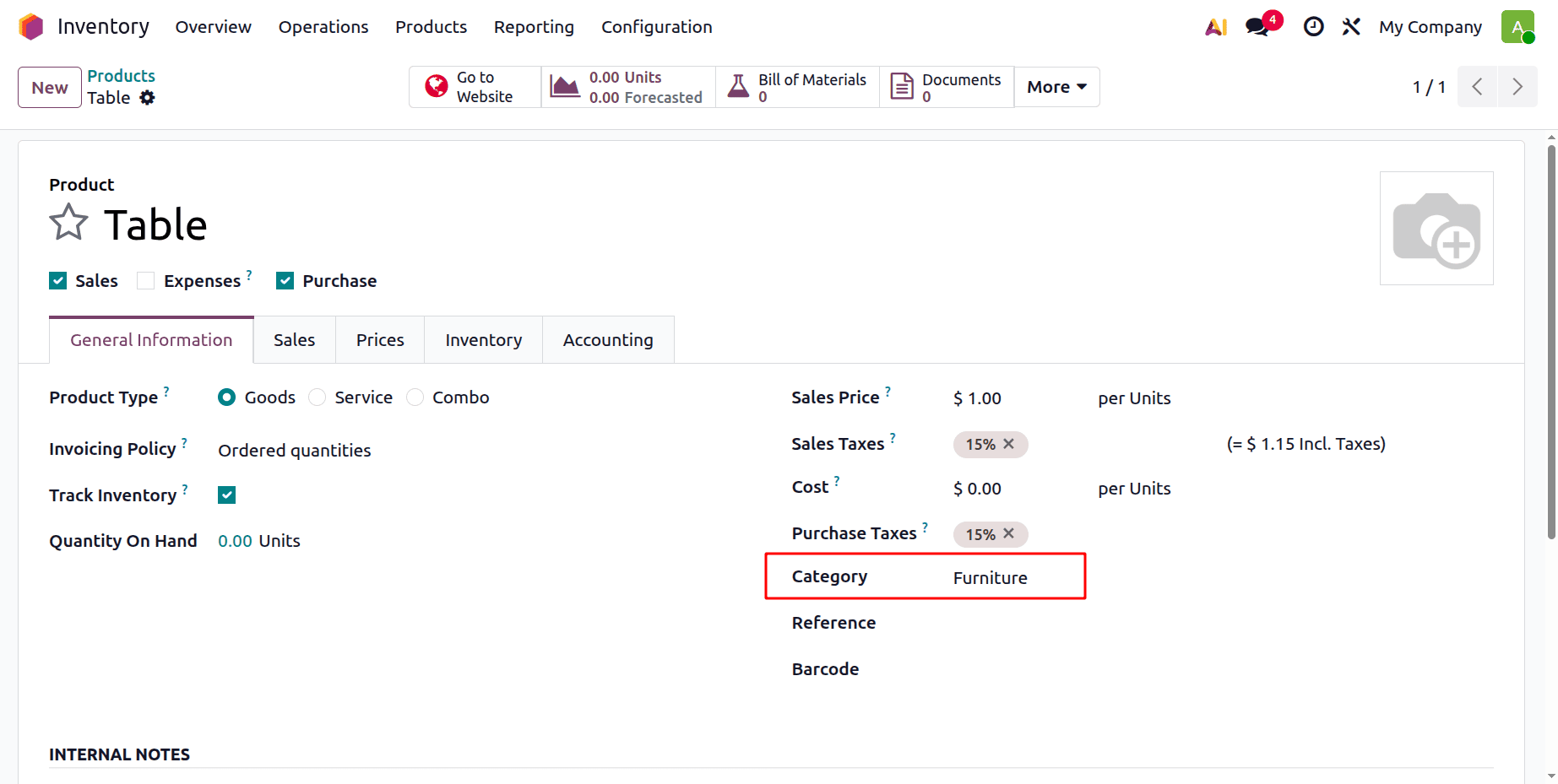Click the Go to Website button
The height and width of the screenshot is (784, 1558).
475,87
